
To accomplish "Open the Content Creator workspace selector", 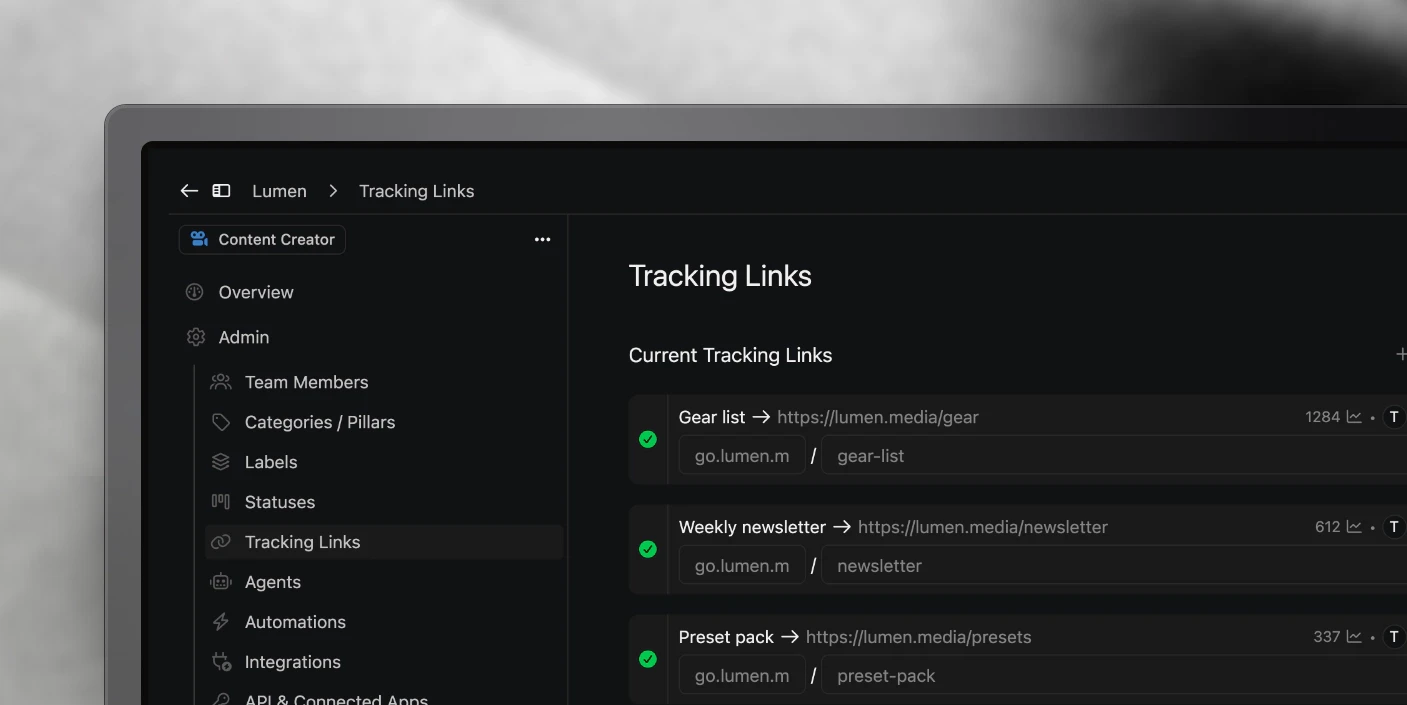I will (x=262, y=240).
